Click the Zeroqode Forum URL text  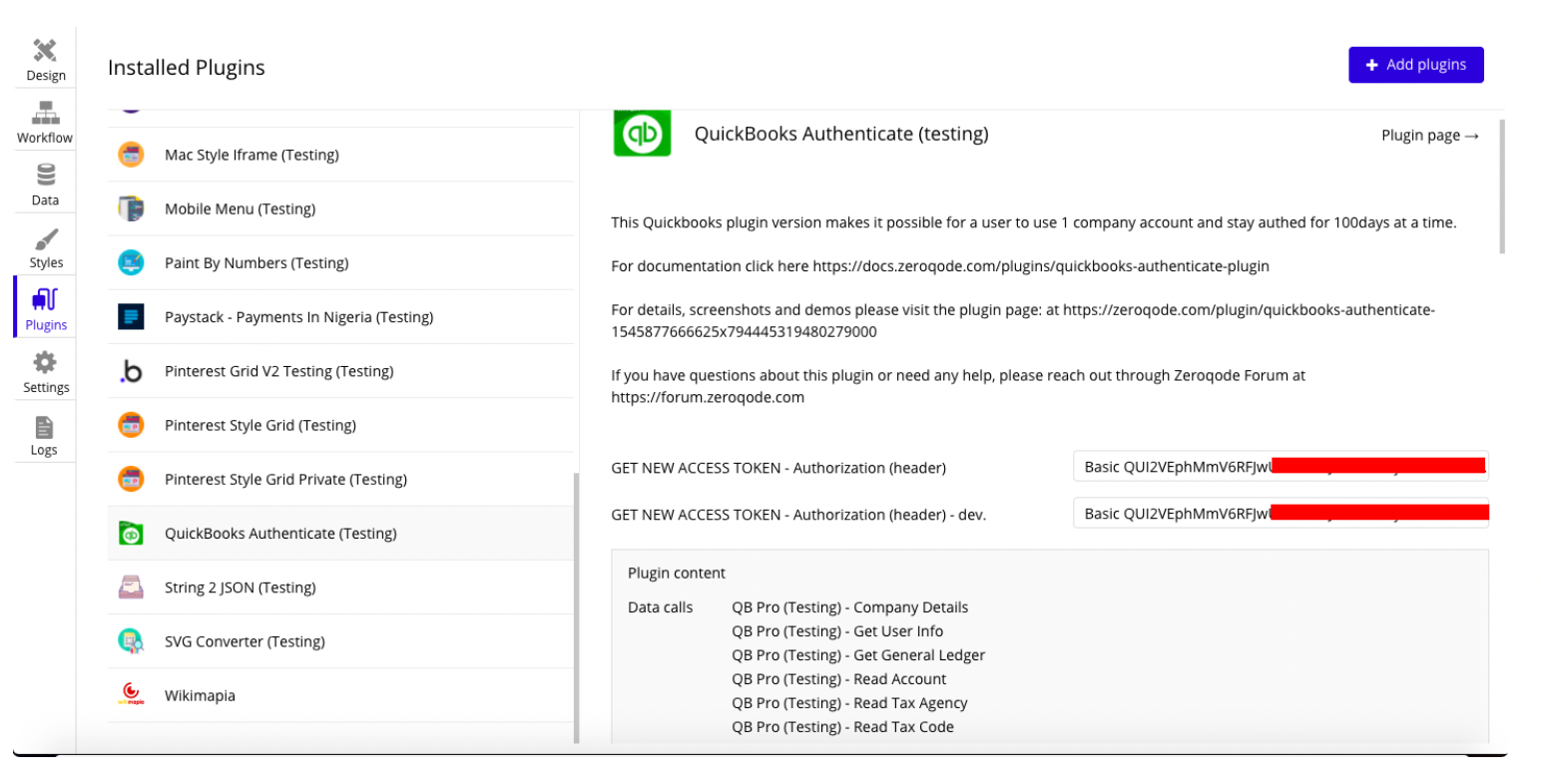pyautogui.click(x=708, y=397)
